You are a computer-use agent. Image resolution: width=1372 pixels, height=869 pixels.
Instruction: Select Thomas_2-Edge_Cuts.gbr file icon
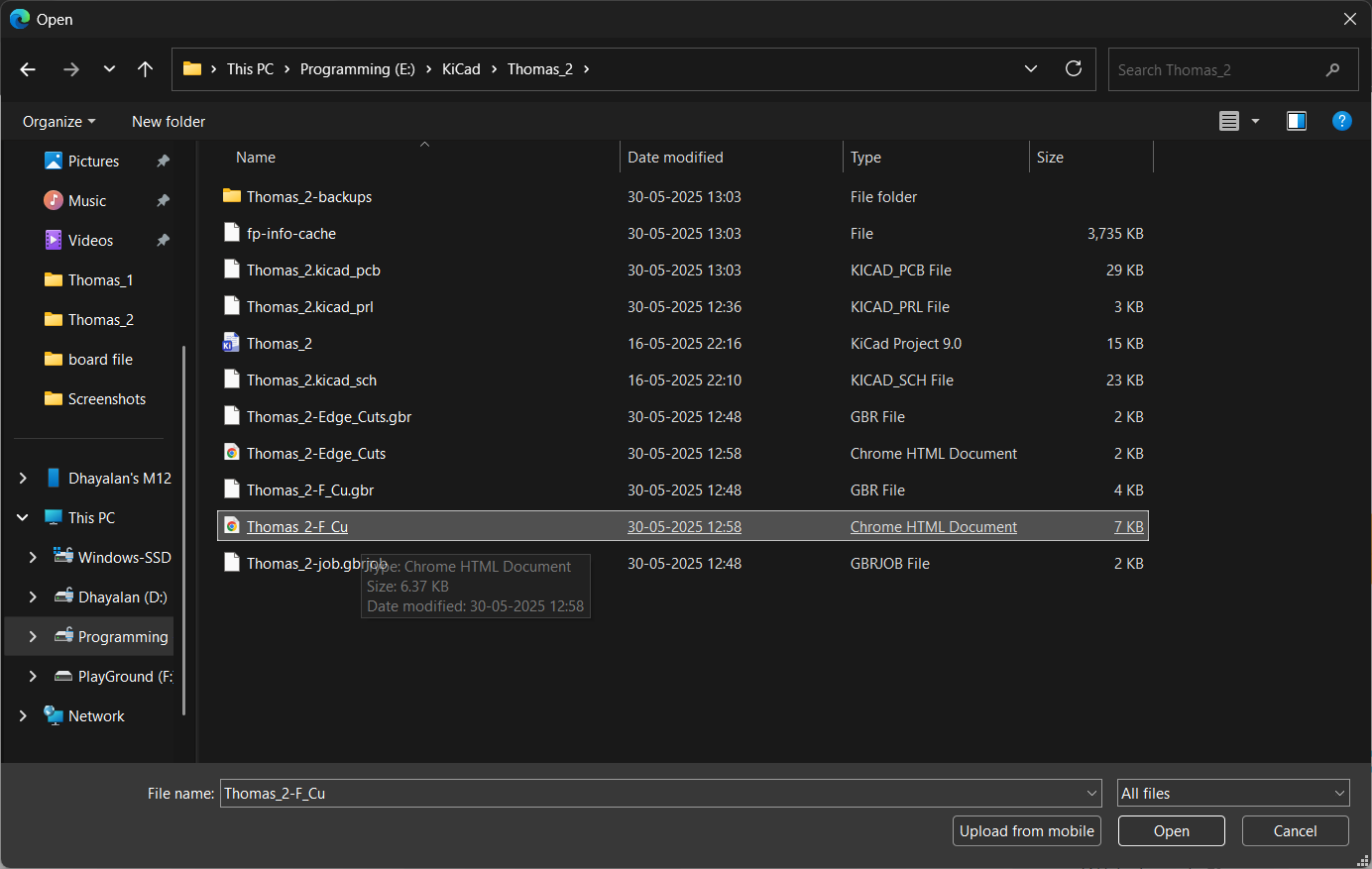coord(232,416)
